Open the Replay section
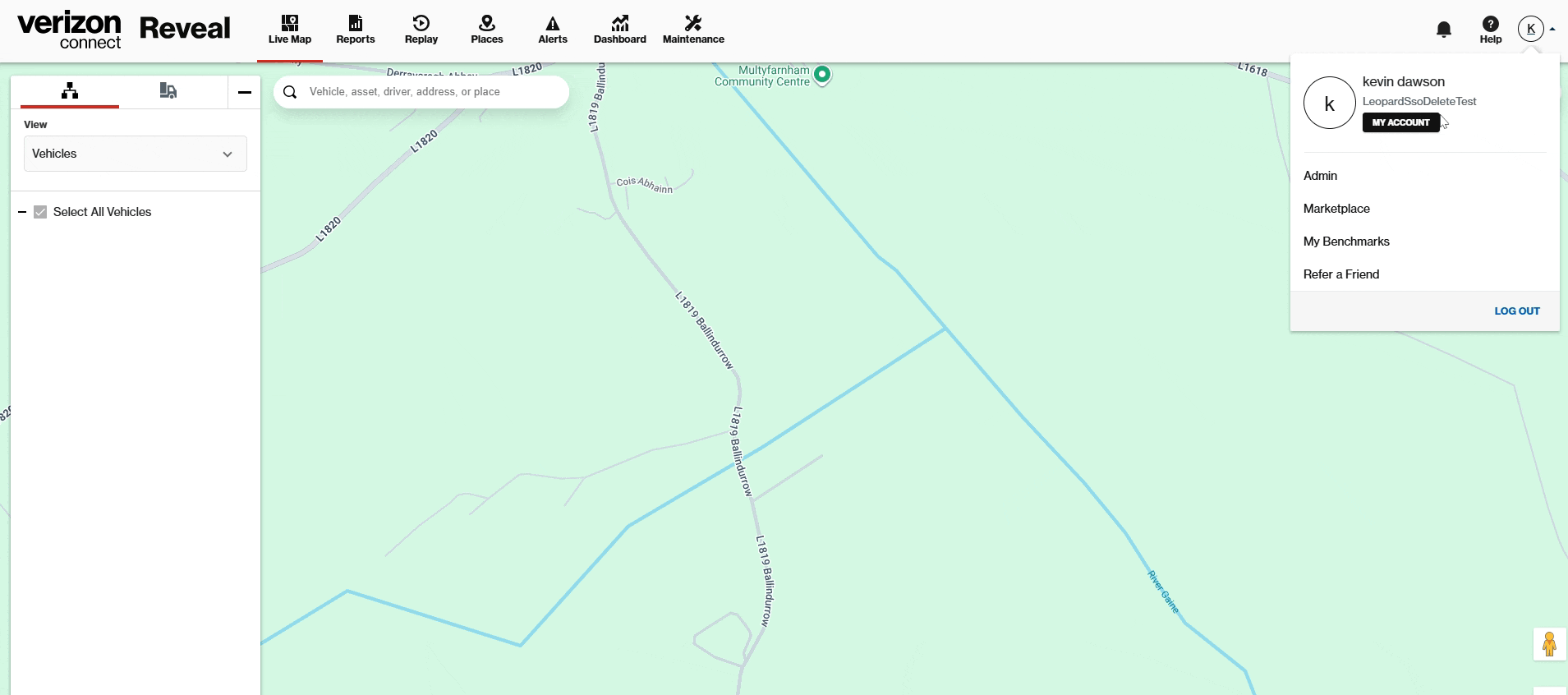The height and width of the screenshot is (695, 1568). click(421, 30)
